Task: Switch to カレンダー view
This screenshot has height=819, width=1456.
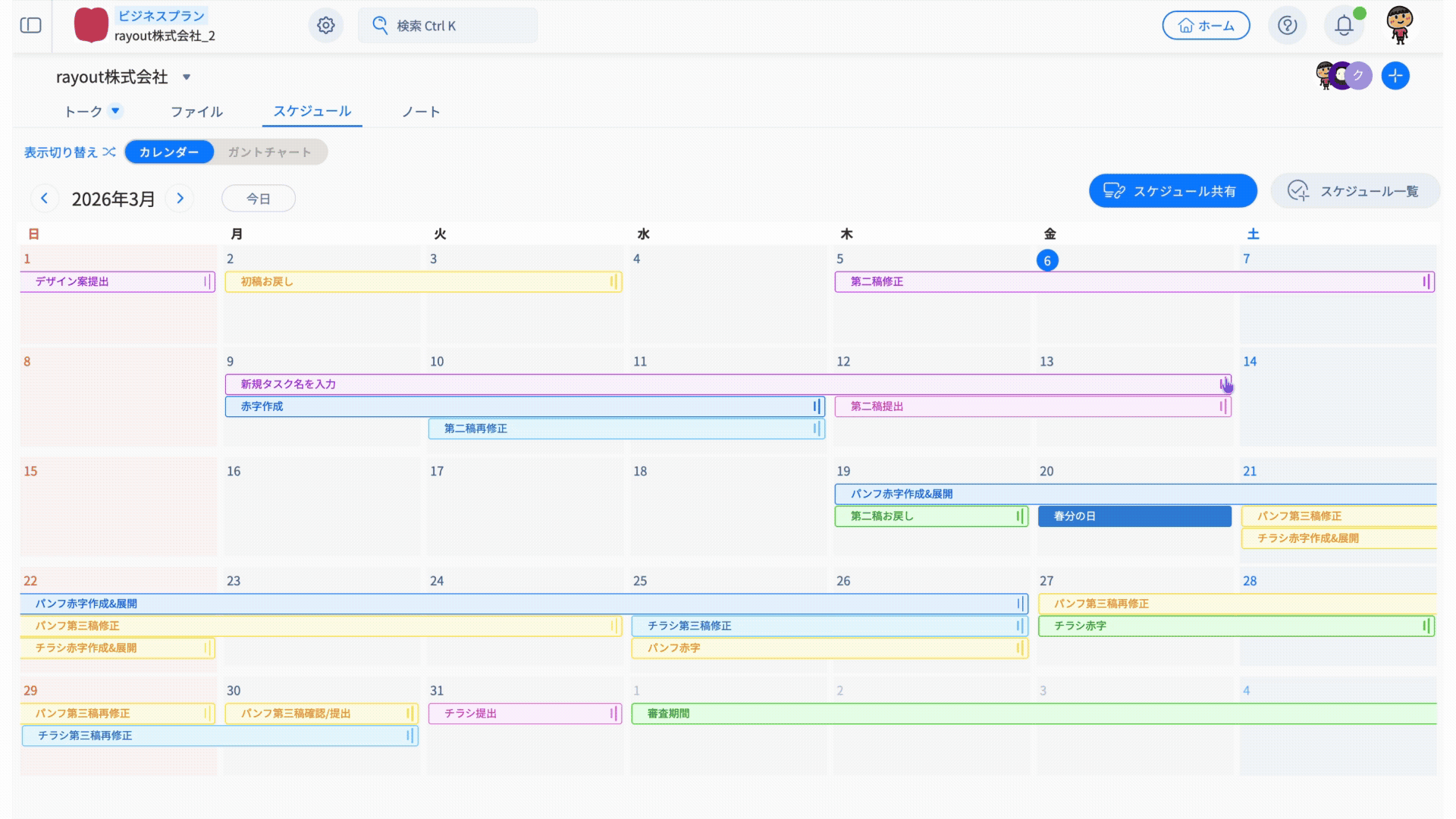Action: tap(168, 152)
